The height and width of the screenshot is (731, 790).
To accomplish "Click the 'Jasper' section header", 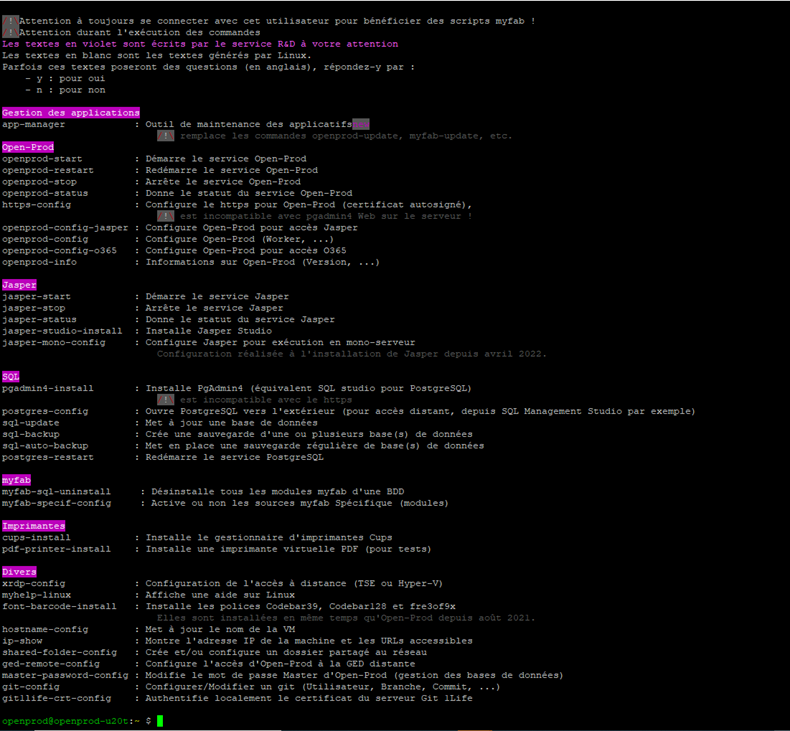I will [x=19, y=285].
